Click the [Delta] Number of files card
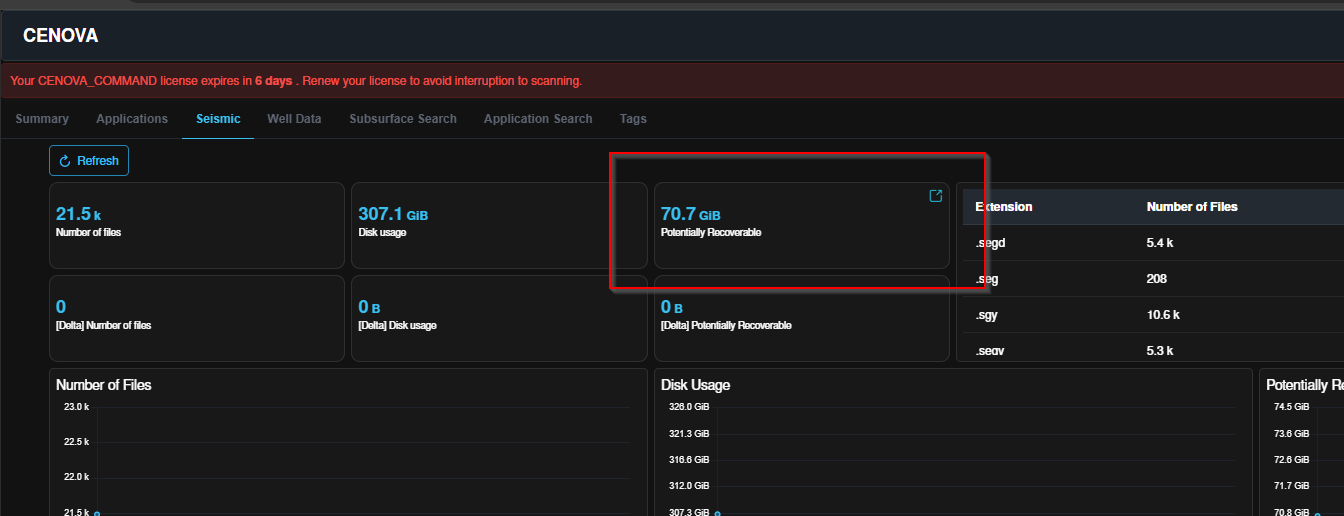The height and width of the screenshot is (516, 1344). click(x=197, y=318)
